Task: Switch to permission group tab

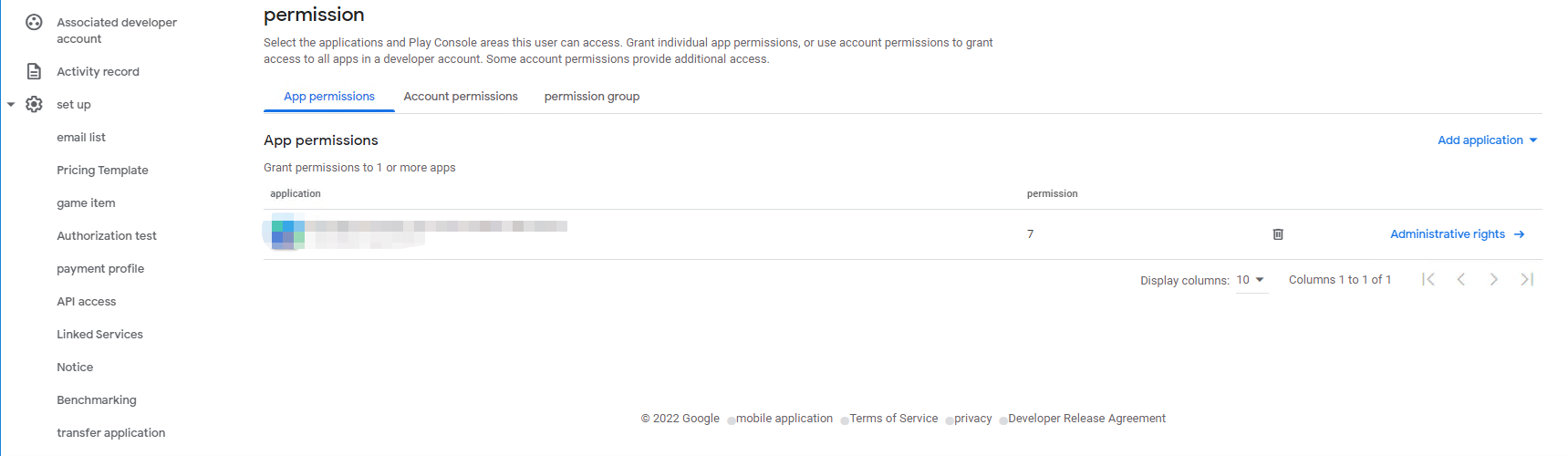Action: click(x=592, y=97)
